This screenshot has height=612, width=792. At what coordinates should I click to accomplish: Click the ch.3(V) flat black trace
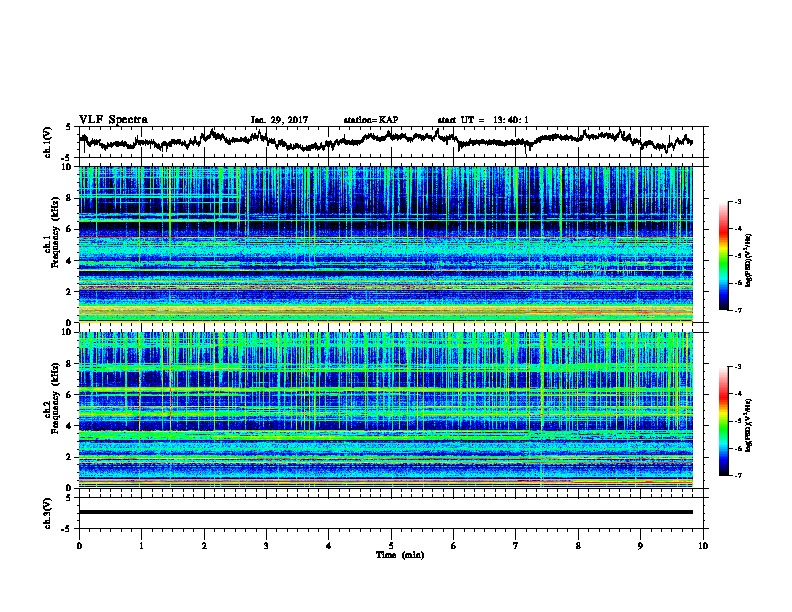coord(386,512)
